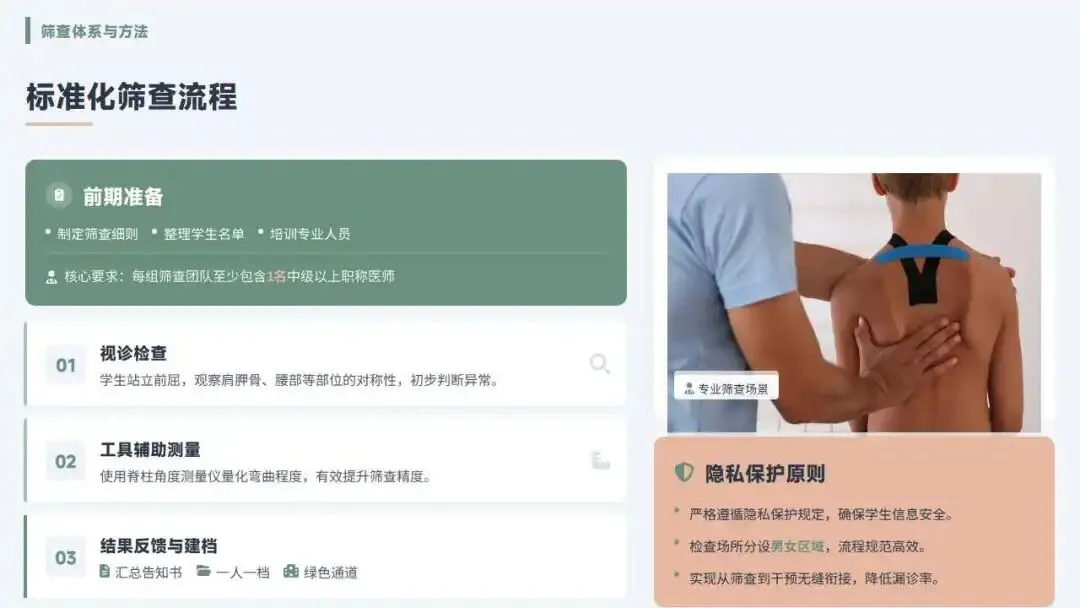Click the back screening photo

(854, 302)
